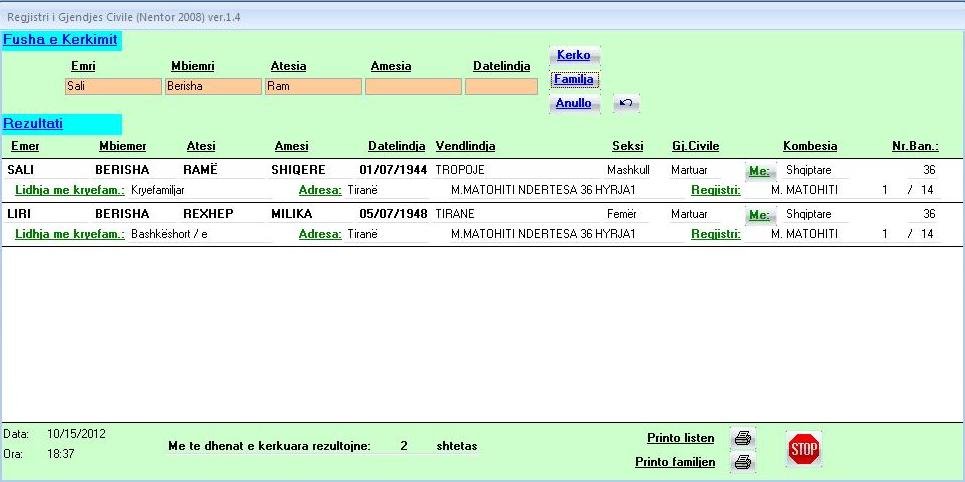Screen dimensions: 965x482
Task: Click the empty Datelindja input field
Action: (501, 86)
